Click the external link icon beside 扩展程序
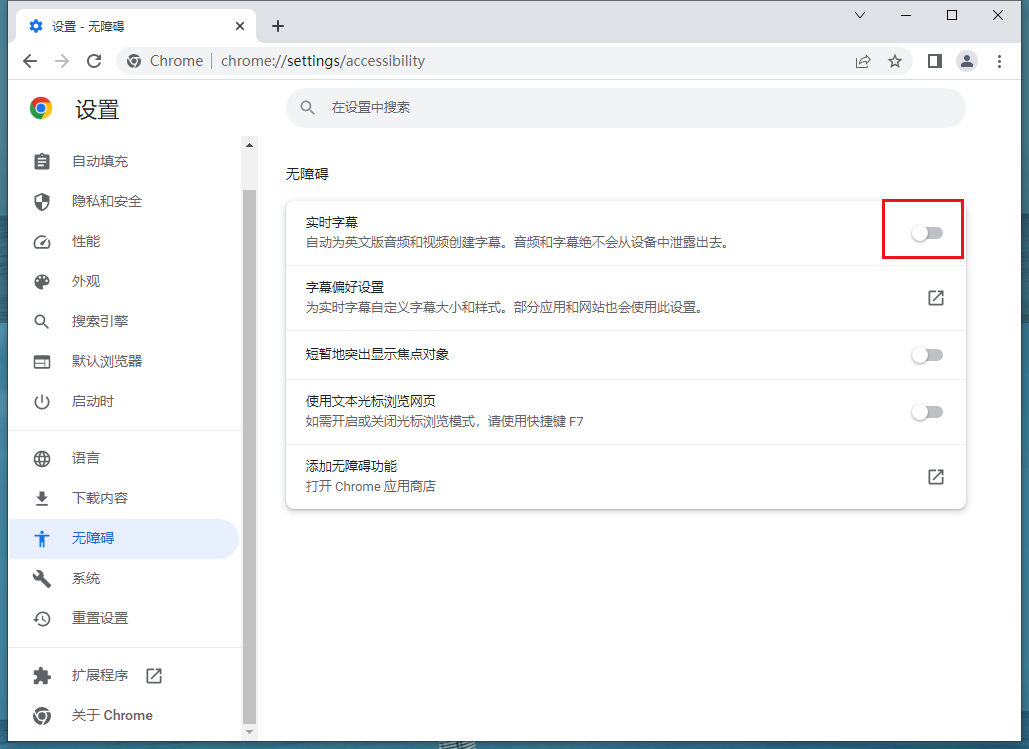1029x749 pixels. [154, 675]
